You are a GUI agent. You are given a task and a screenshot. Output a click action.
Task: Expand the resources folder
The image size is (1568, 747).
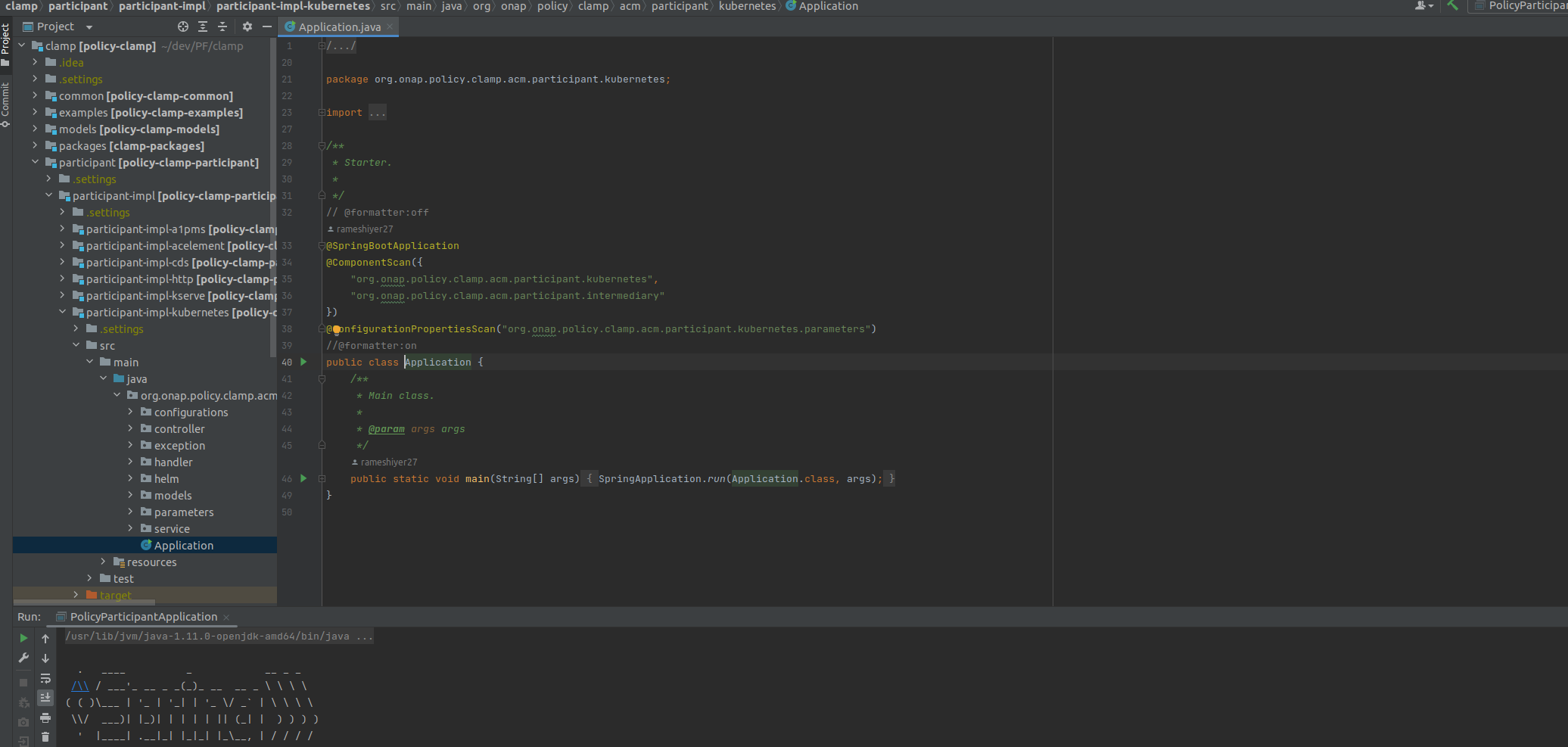pos(103,562)
